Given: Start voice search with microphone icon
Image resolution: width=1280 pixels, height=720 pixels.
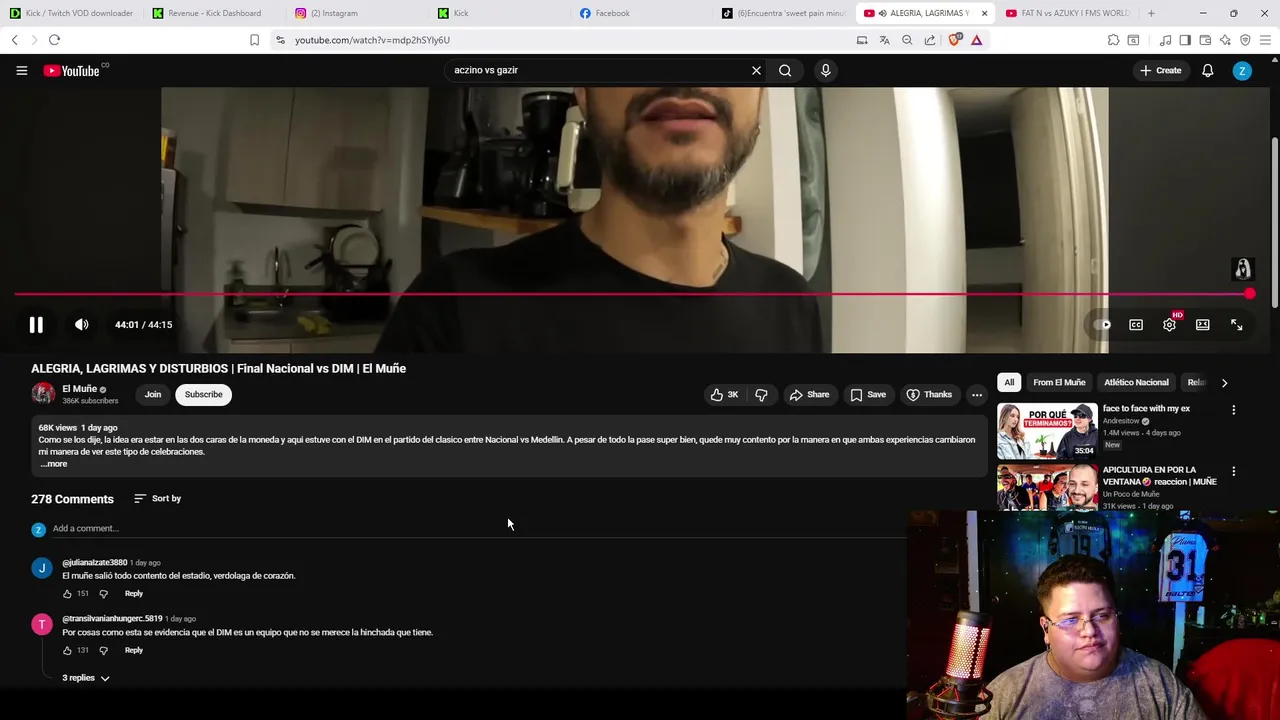Looking at the screenshot, I should pos(825,70).
